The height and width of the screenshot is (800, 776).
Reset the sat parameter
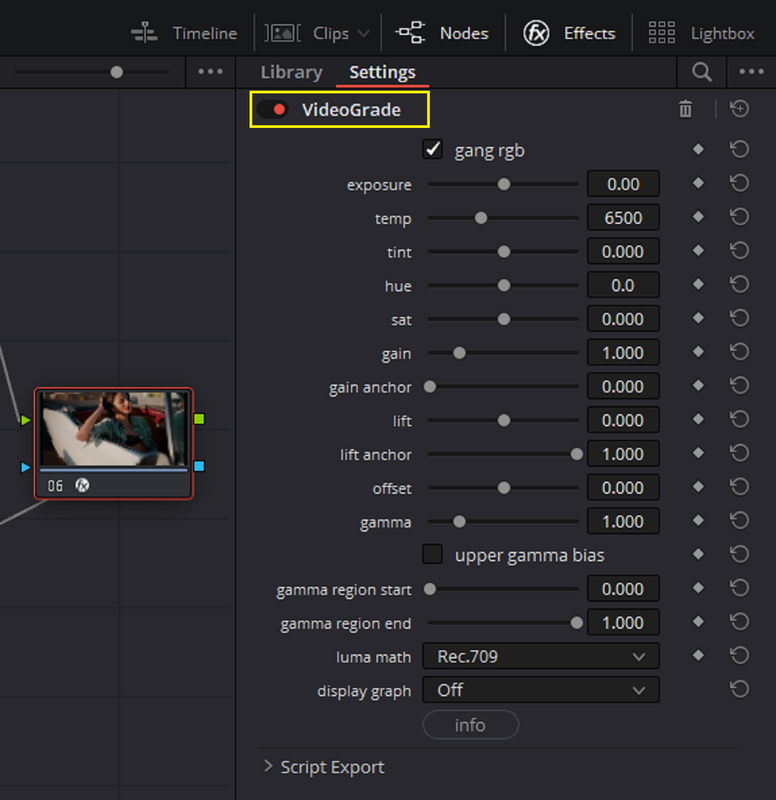click(x=739, y=318)
